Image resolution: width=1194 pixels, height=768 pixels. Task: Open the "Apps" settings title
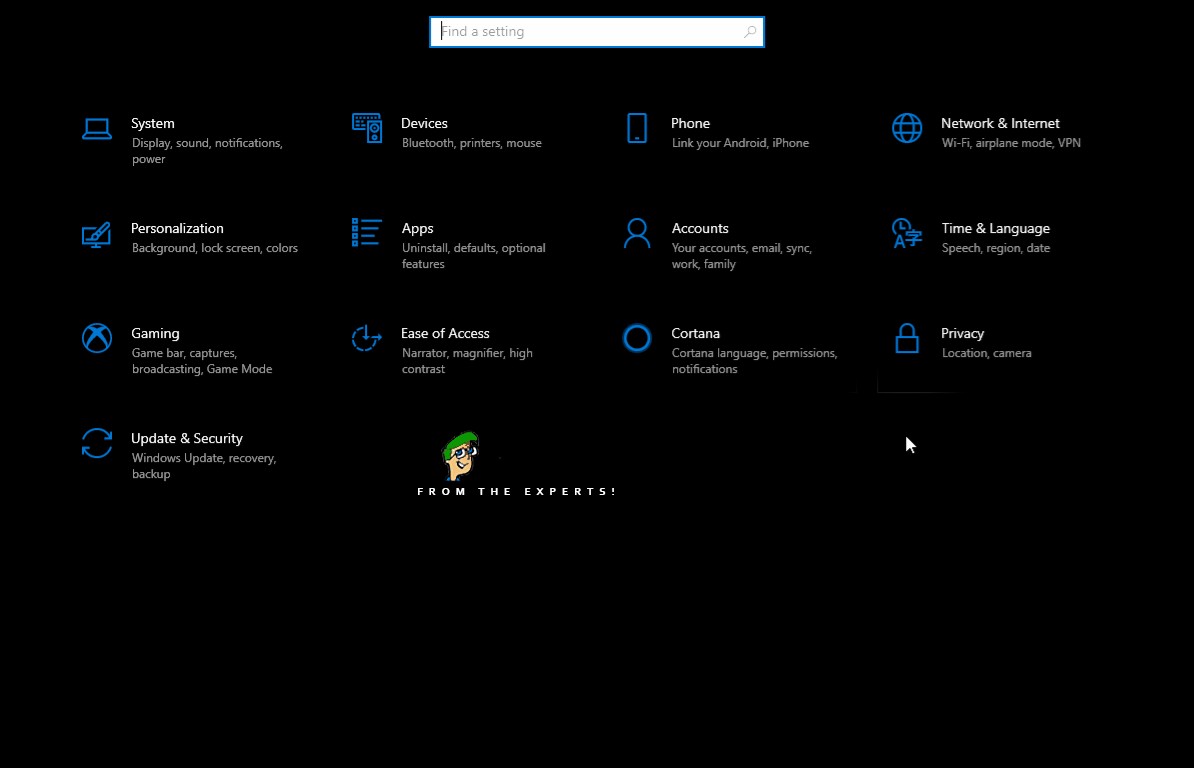(417, 228)
